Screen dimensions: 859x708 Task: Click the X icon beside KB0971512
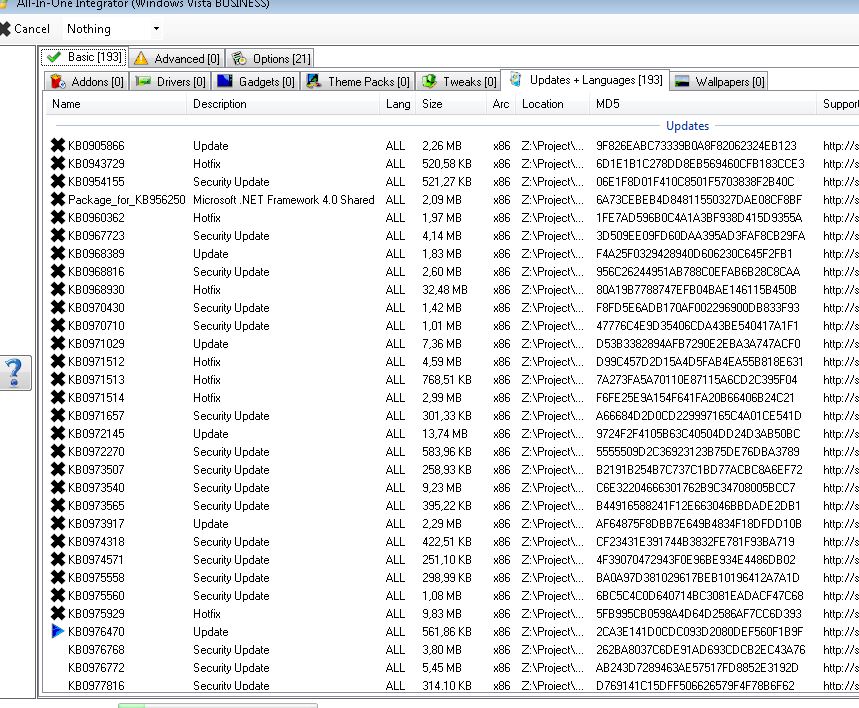58,362
